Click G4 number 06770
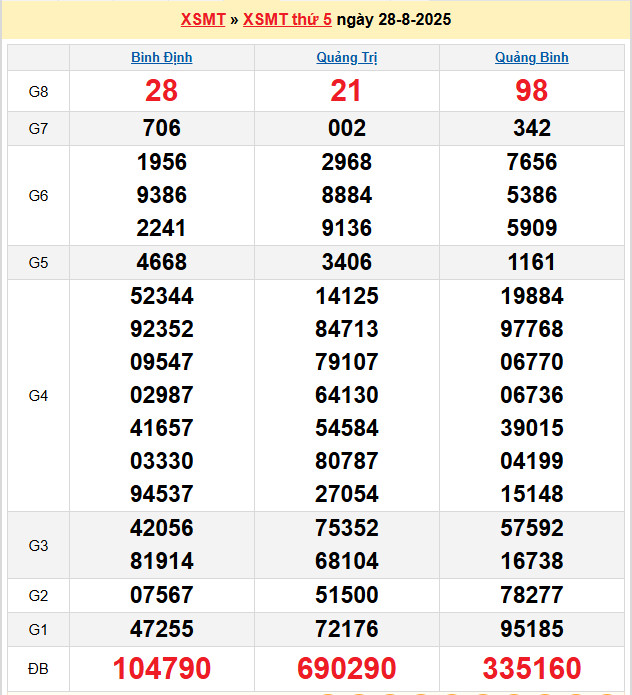The image size is (632, 695). click(x=531, y=362)
